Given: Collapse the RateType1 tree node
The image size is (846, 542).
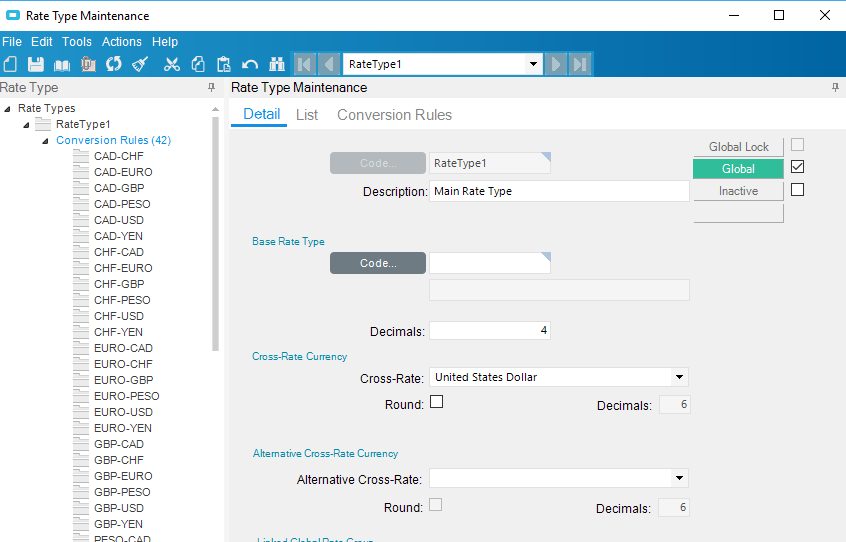Looking at the screenshot, I should click(x=26, y=125).
